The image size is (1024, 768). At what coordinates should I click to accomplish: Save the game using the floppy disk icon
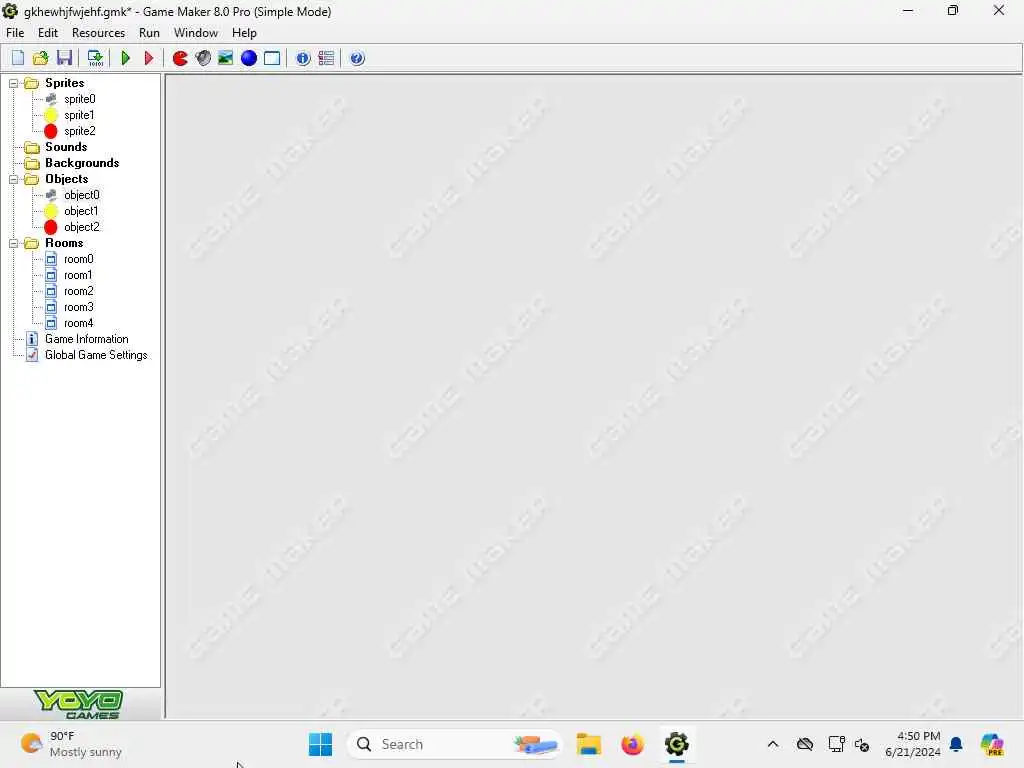64,58
